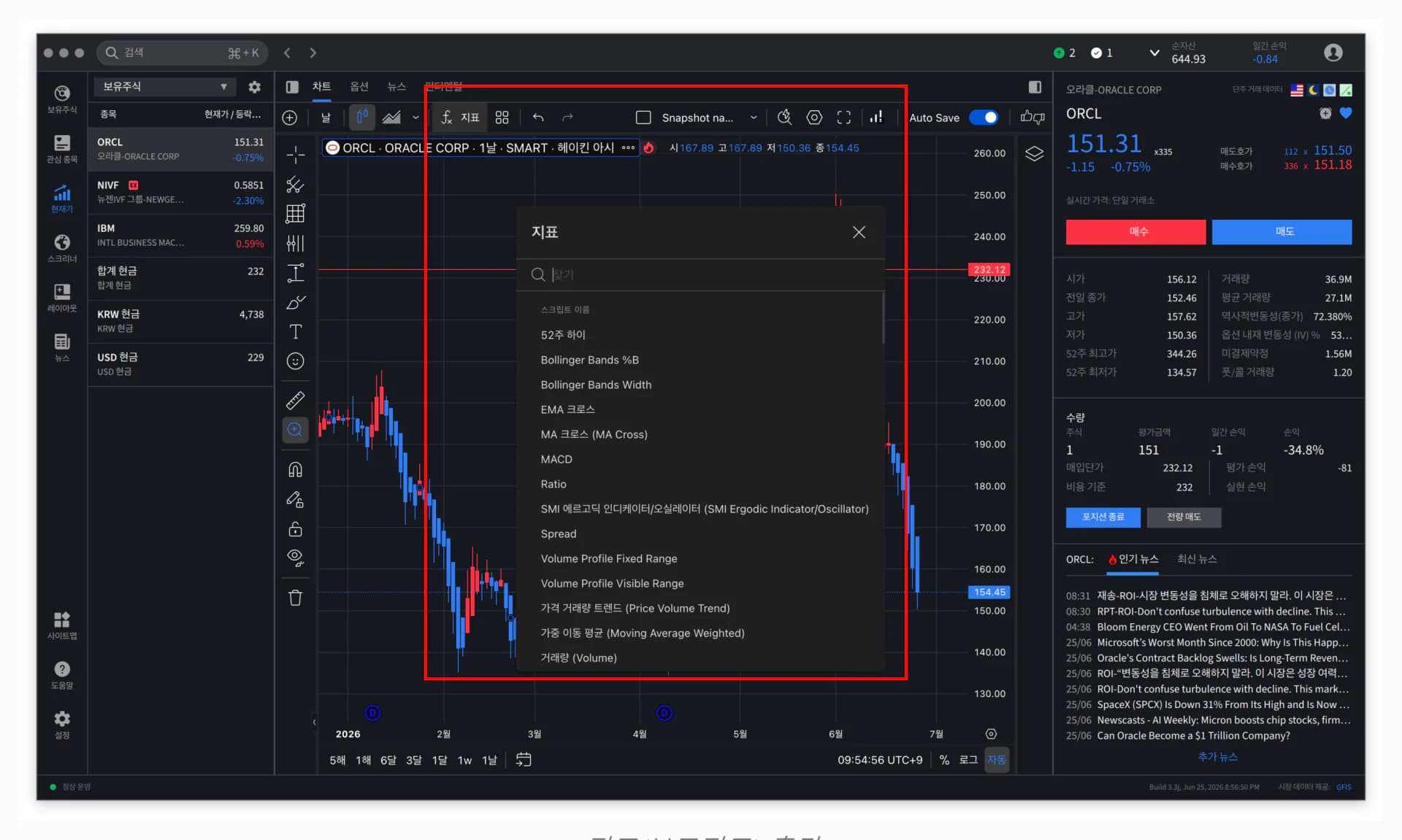Image resolution: width=1402 pixels, height=840 pixels.
Task: Click the redo arrow in chart toolbar
Action: point(567,117)
